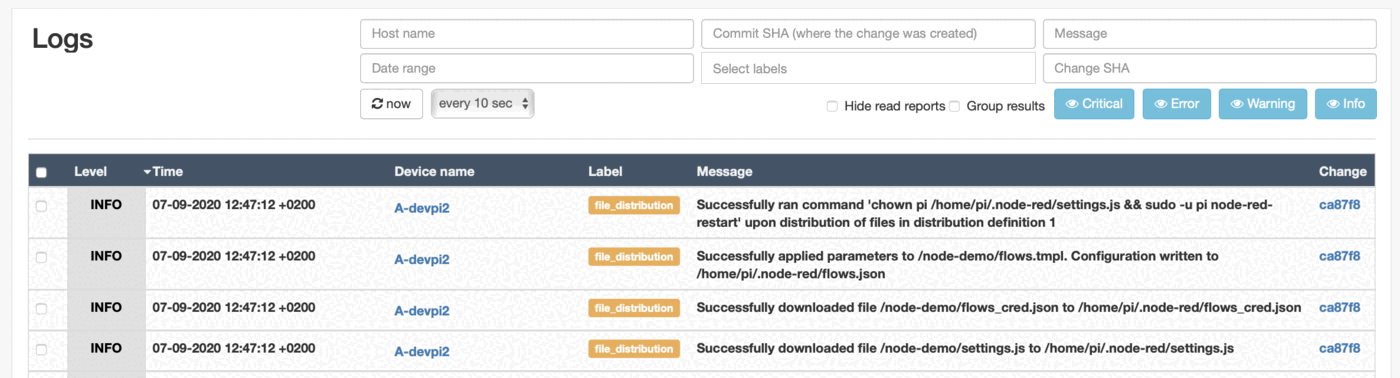Check the select-all checkbox in table header
The image size is (1400, 378).
[x=41, y=172]
